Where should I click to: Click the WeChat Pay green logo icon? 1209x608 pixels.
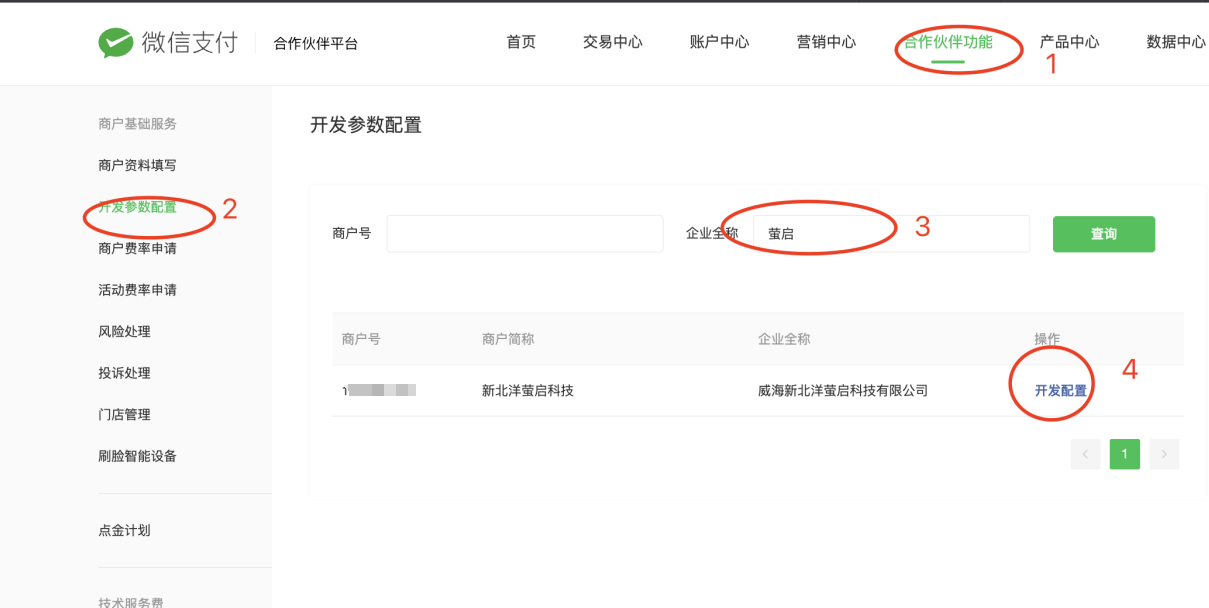[115, 43]
